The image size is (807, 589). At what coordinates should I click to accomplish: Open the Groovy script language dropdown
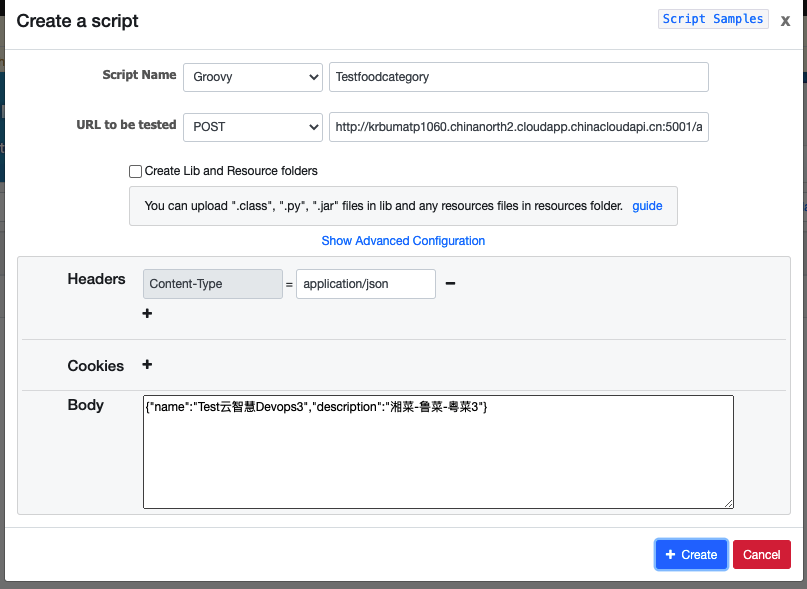coord(253,77)
